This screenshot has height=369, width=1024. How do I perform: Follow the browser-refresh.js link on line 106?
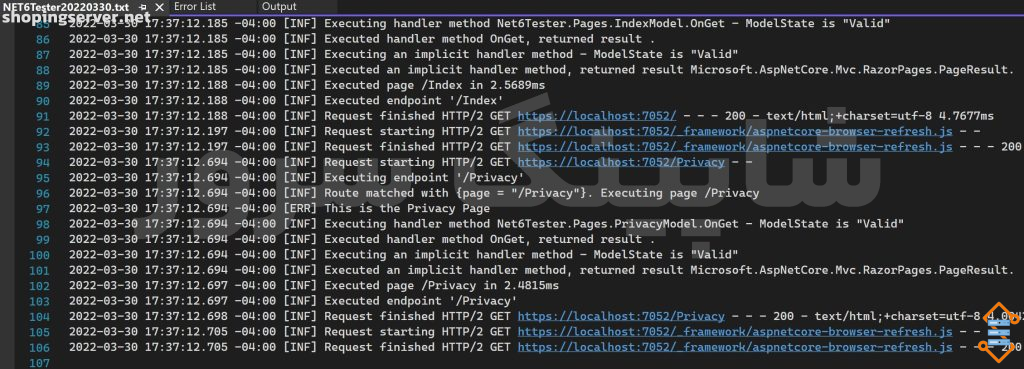click(735, 347)
